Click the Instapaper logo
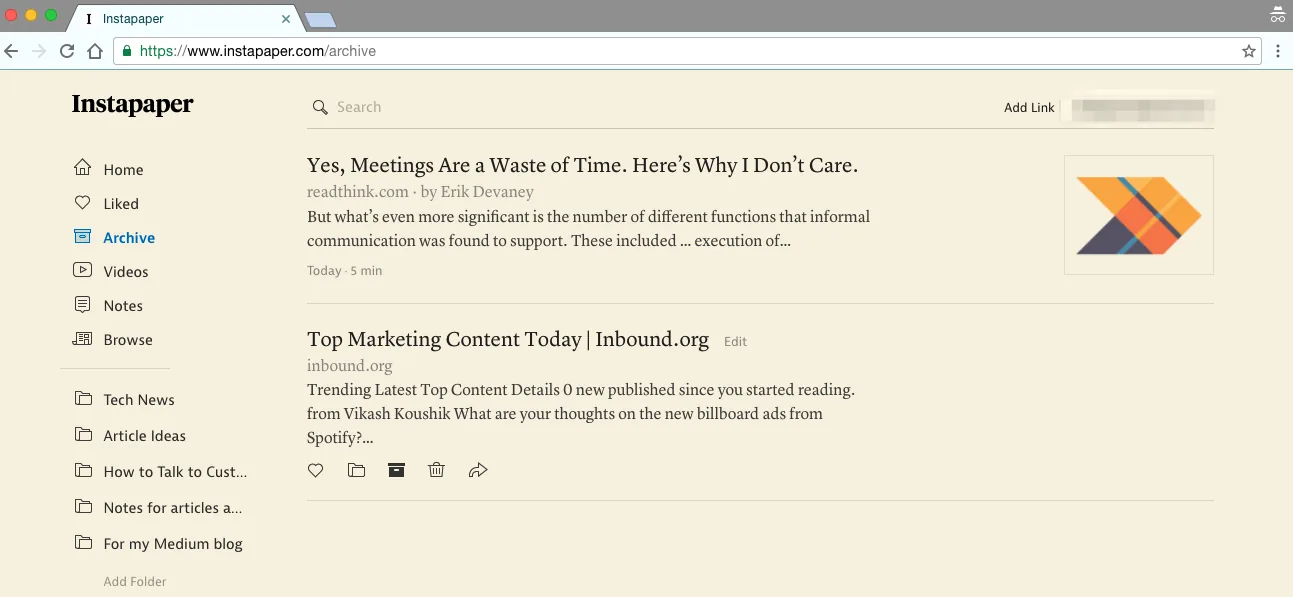 tap(133, 105)
